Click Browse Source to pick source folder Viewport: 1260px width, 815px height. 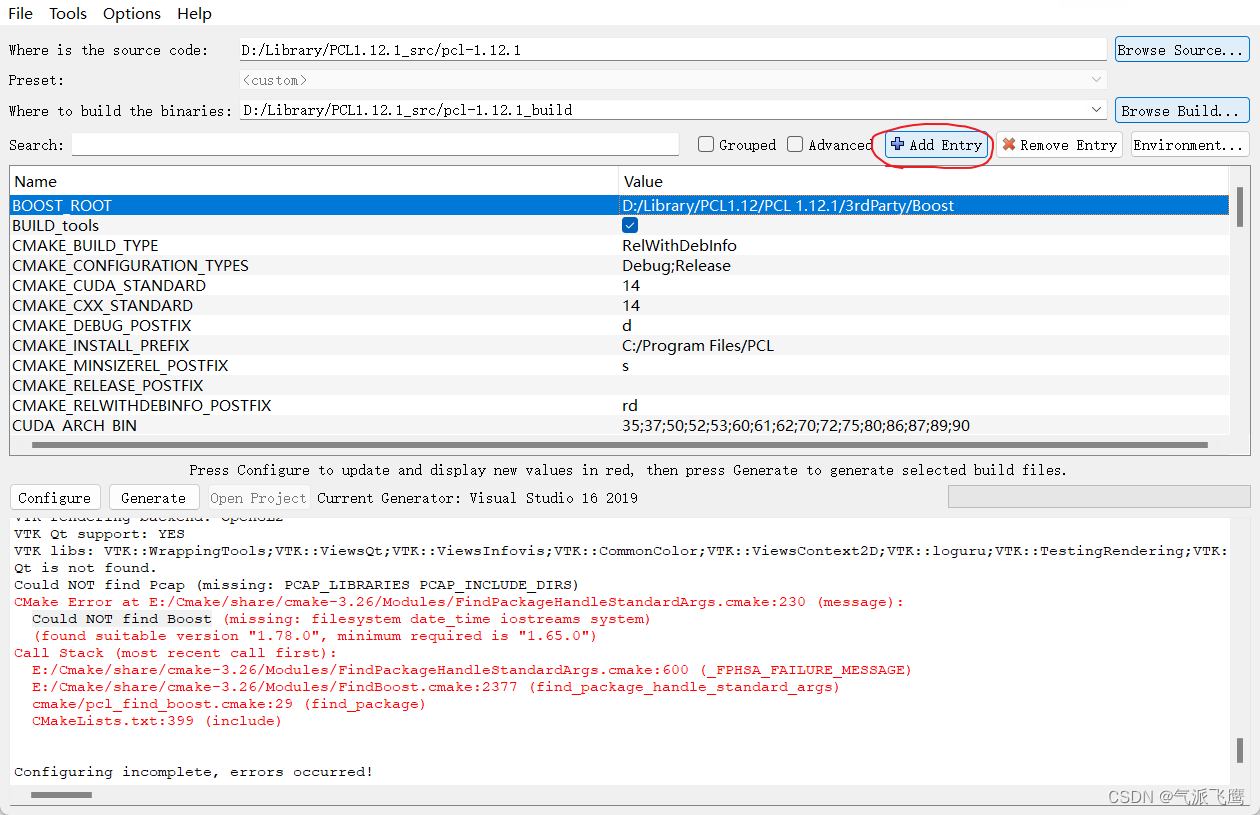[x=1182, y=48]
